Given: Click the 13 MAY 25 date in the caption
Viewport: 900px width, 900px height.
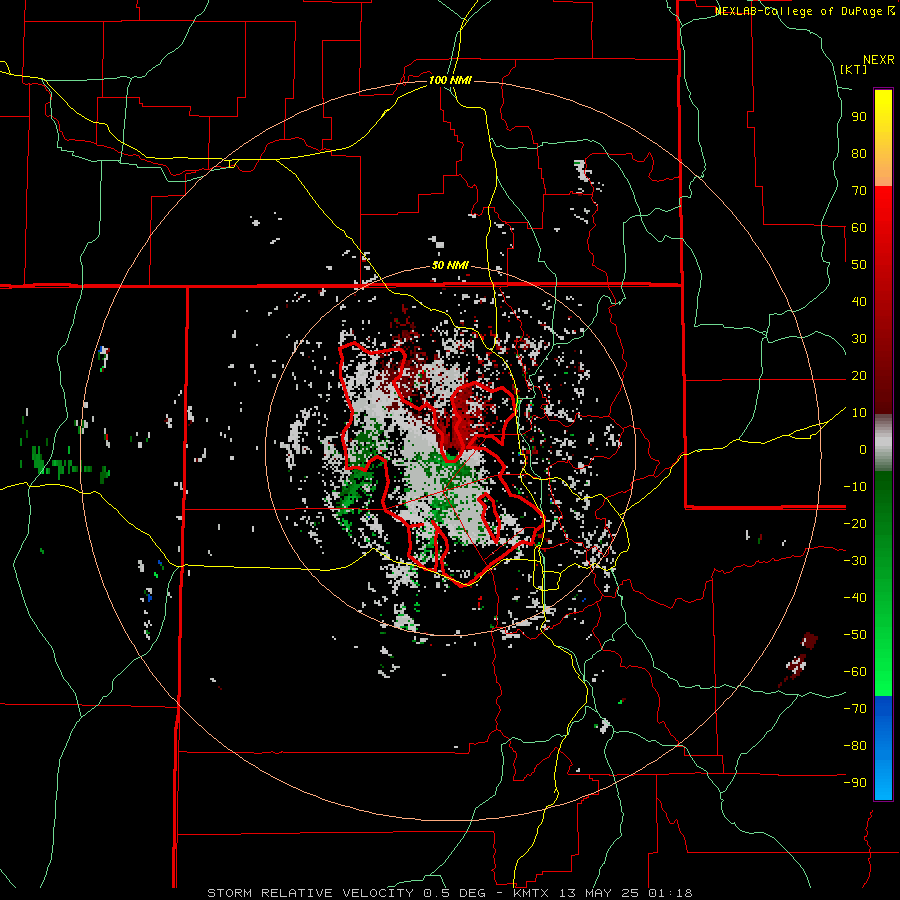Looking at the screenshot, I should tap(598, 893).
